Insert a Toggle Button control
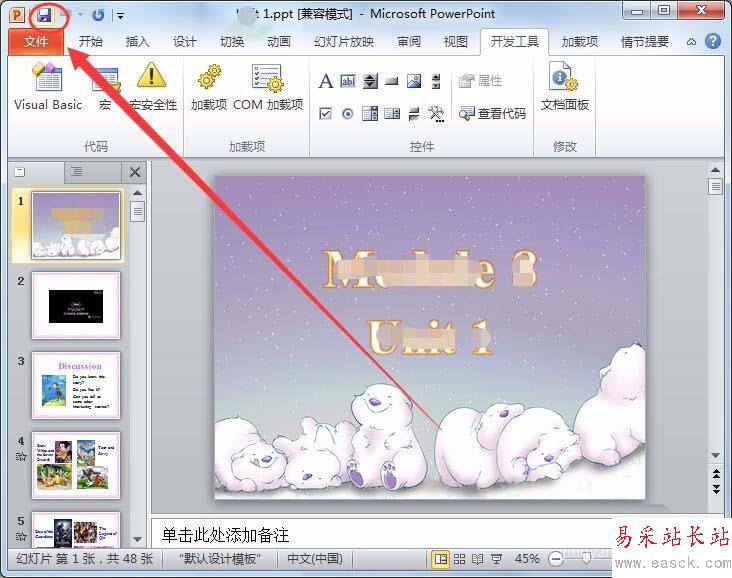The image size is (732, 578). 414,113
